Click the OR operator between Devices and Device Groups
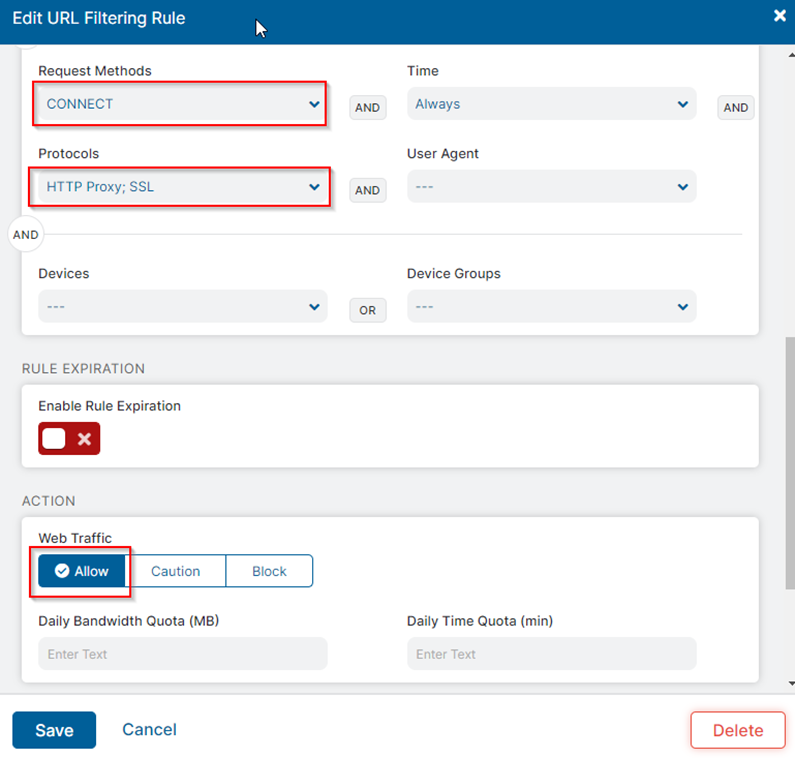The width and height of the screenshot is (795, 758). tap(368, 310)
